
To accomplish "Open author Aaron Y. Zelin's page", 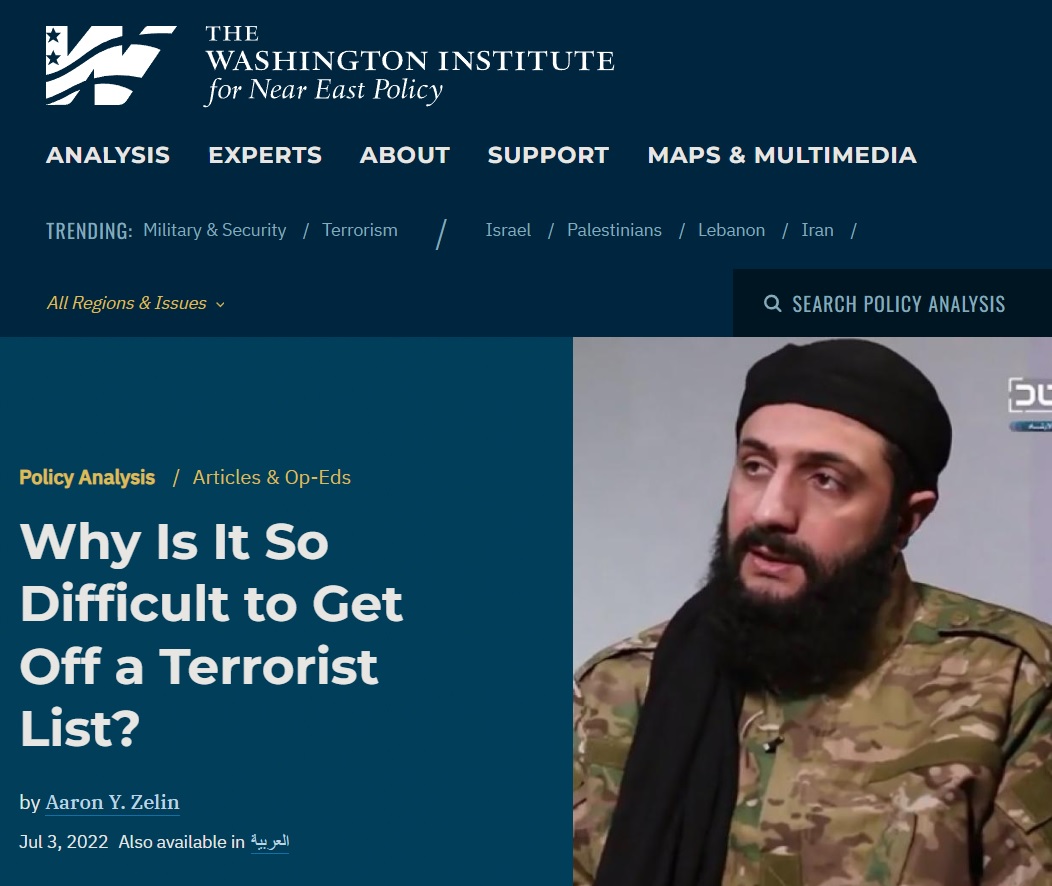I will (112, 802).
